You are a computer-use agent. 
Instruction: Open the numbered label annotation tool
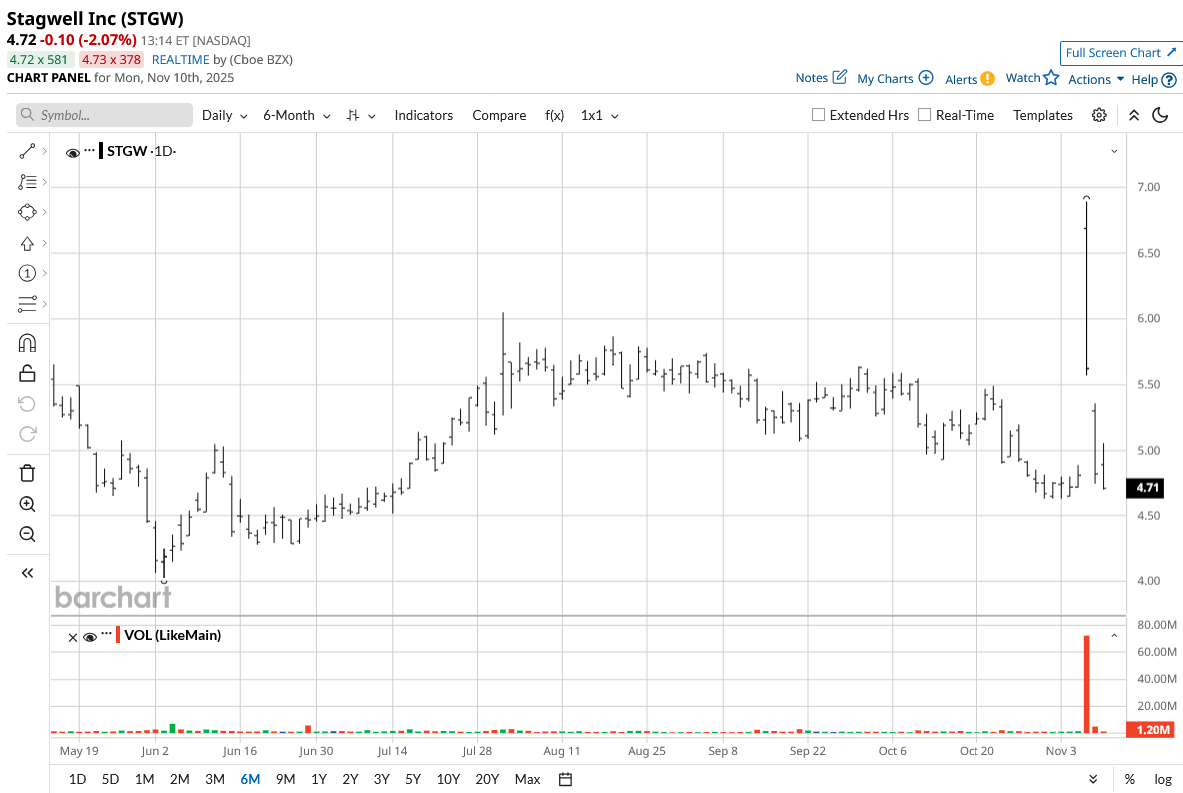click(27, 273)
